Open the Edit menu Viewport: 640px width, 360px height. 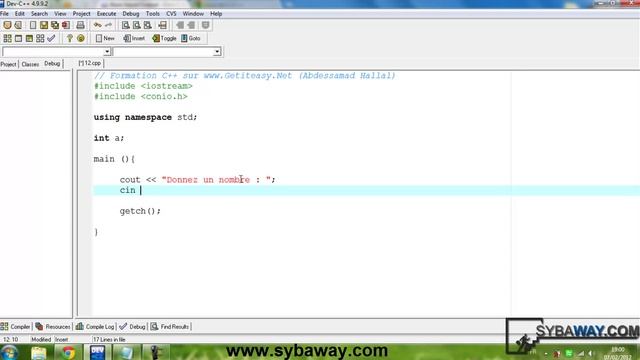click(20, 14)
